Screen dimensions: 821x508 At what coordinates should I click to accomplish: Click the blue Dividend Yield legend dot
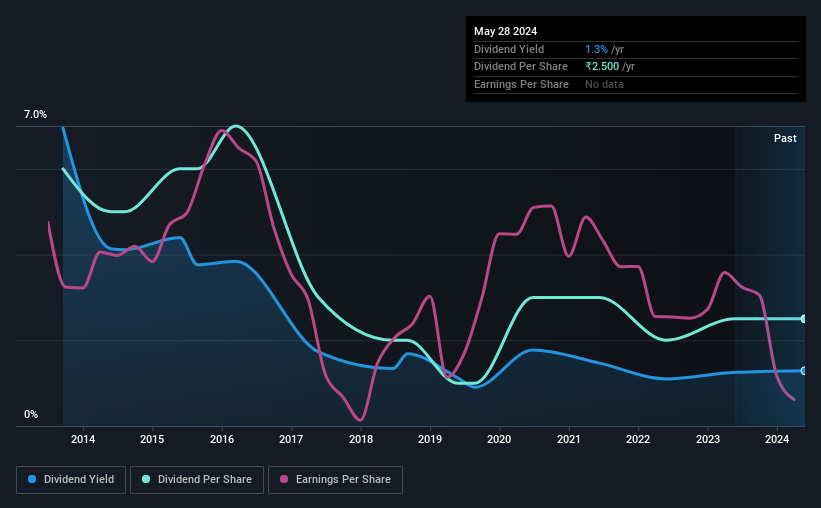[x=32, y=479]
